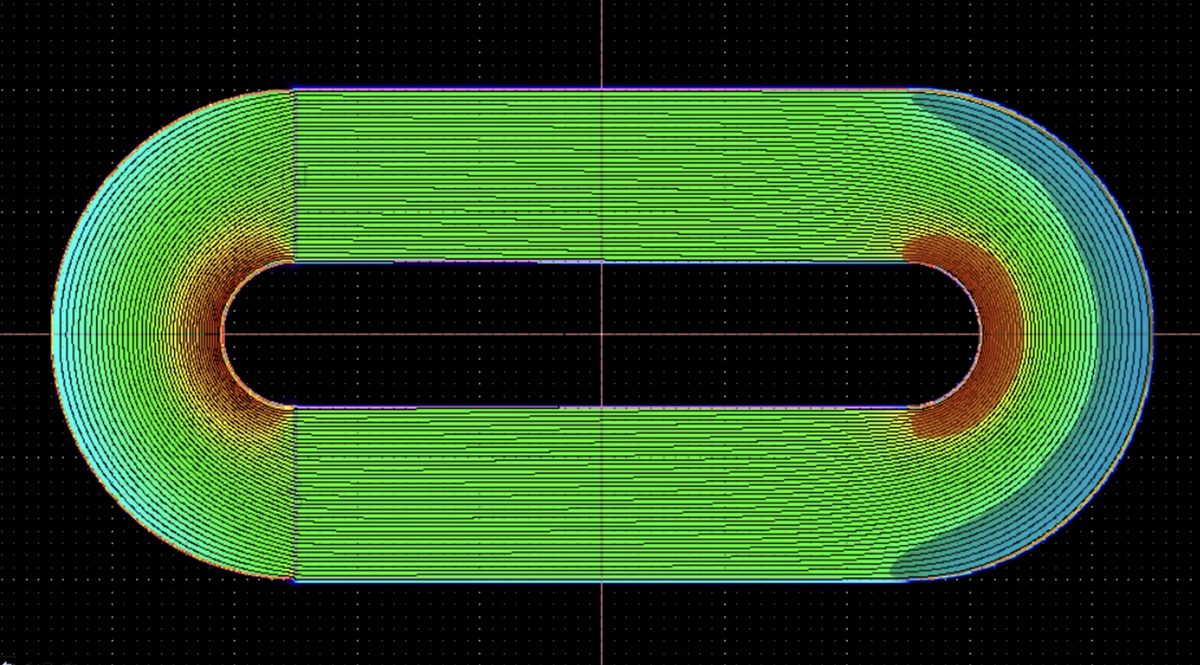This screenshot has width=1200, height=665.
Task: Click the black slot opening in the center
Action: (x=601, y=334)
